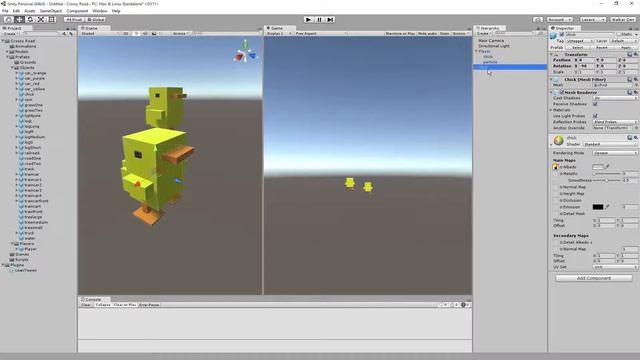
Task: Open the GameObject menu
Action: tap(51, 11)
